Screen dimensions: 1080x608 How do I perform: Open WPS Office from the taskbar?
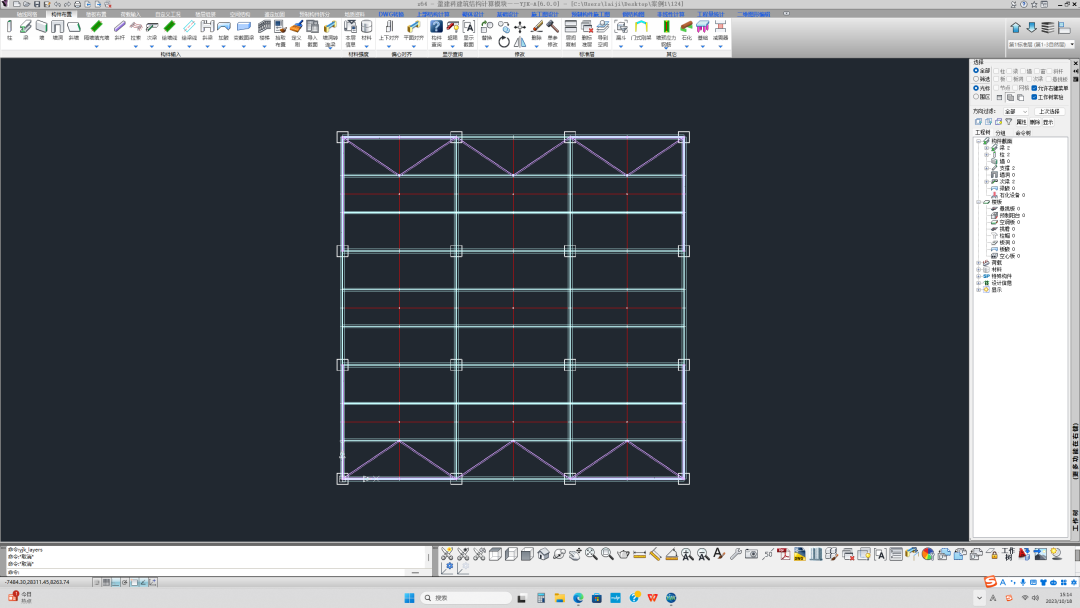pyautogui.click(x=652, y=598)
